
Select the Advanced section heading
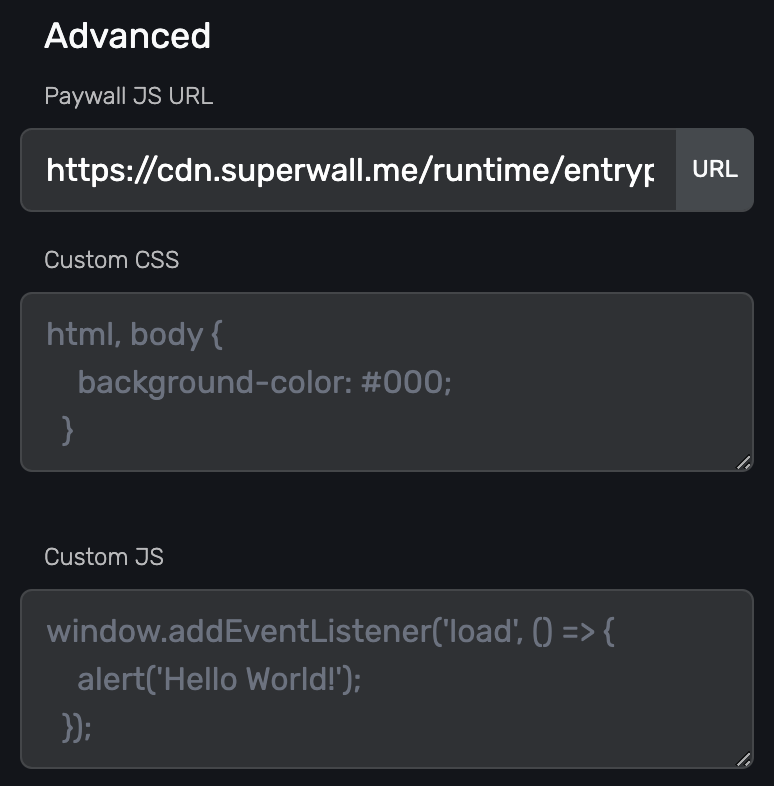127,36
